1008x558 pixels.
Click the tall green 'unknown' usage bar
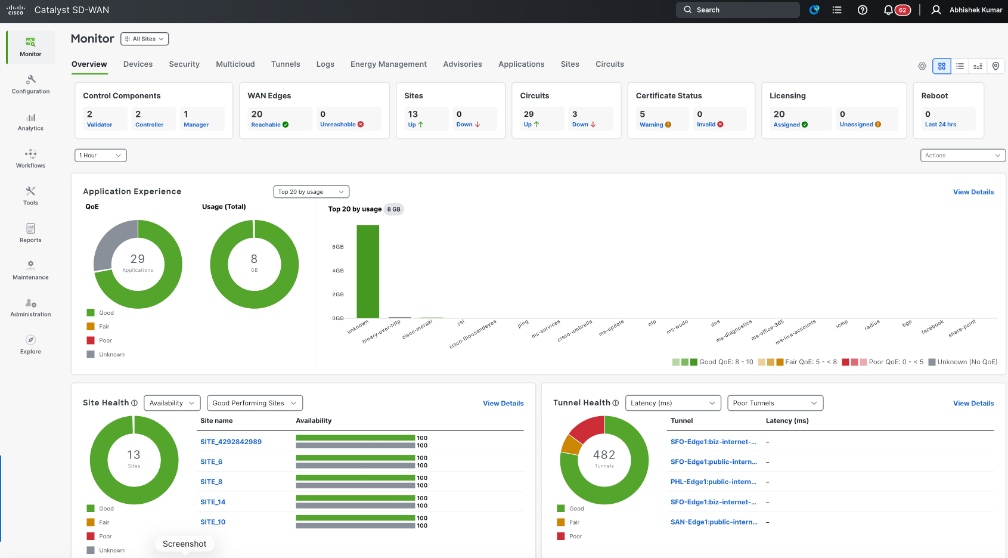368,271
